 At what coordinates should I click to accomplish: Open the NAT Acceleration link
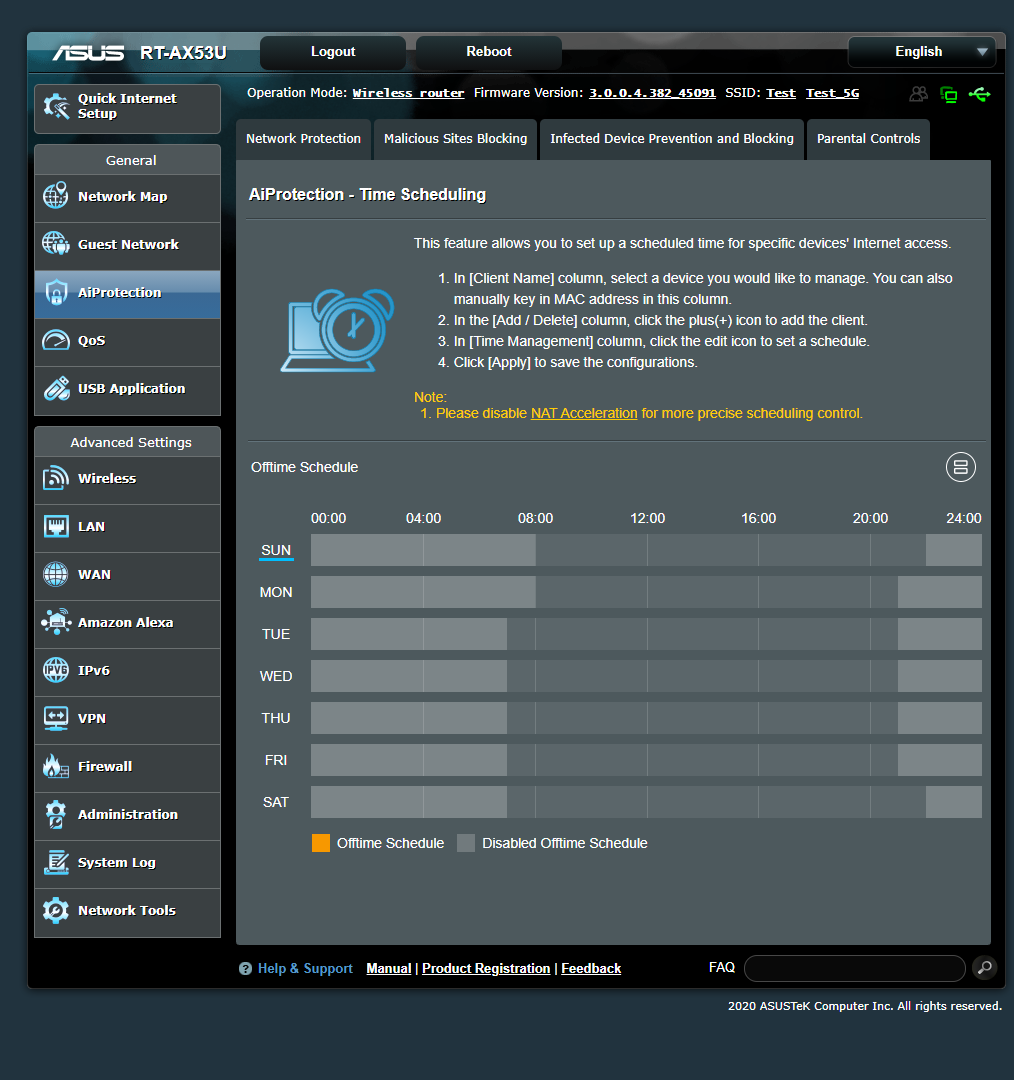(583, 413)
